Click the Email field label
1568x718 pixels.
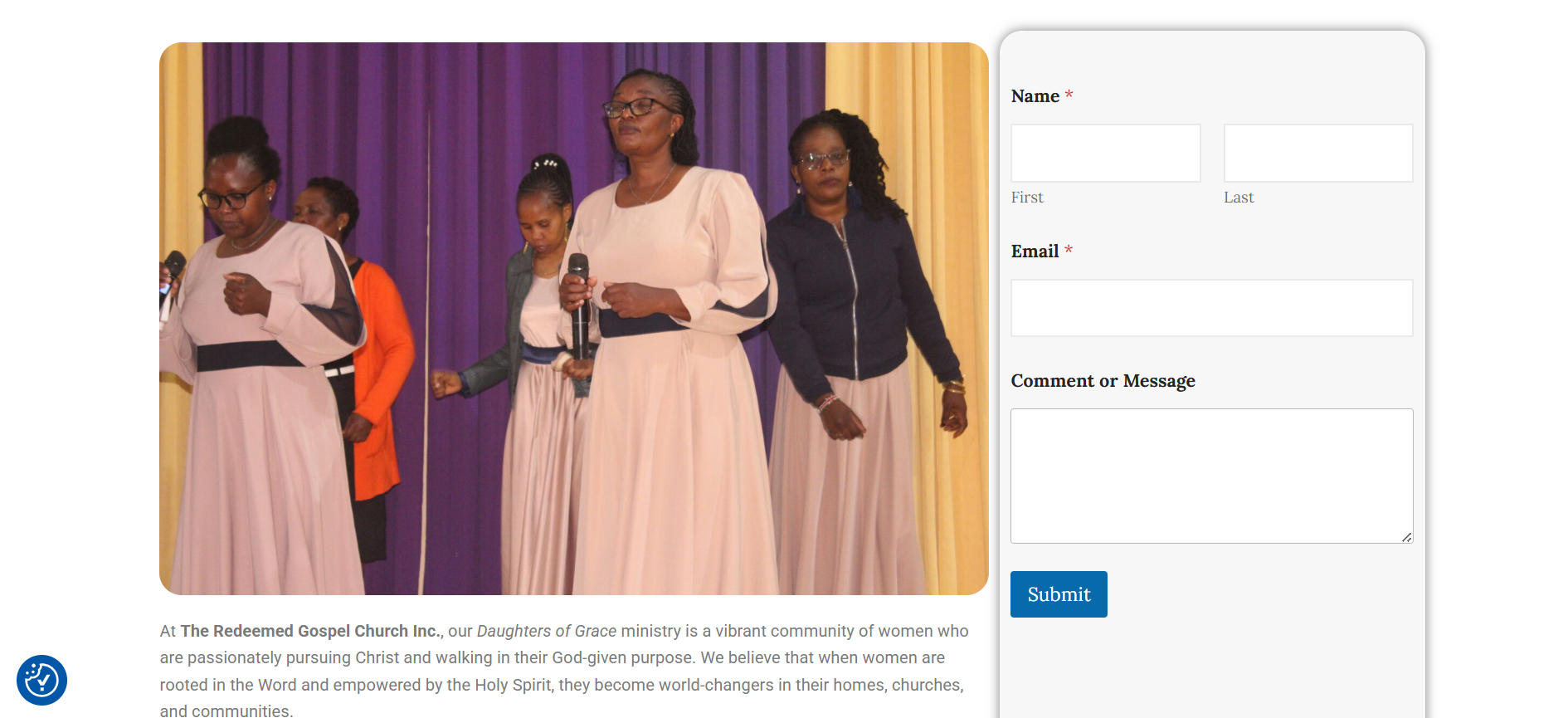1035,252
